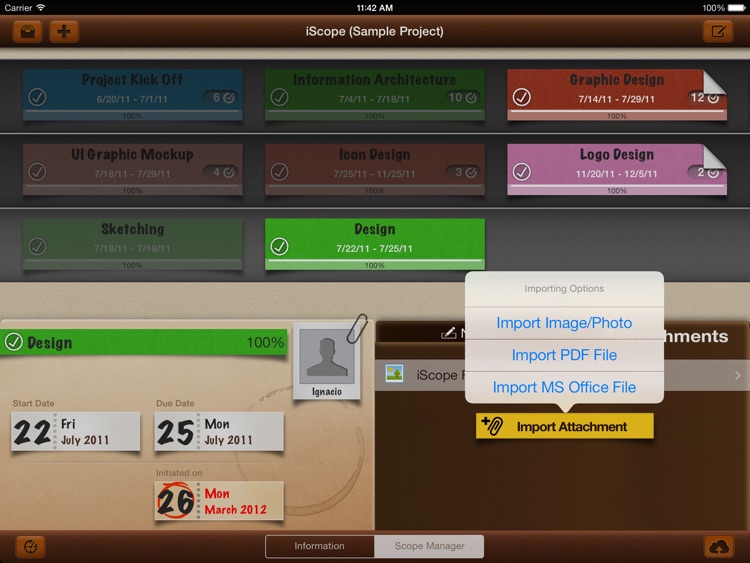Switch to the Information tab
This screenshot has width=750, height=563.
point(320,546)
